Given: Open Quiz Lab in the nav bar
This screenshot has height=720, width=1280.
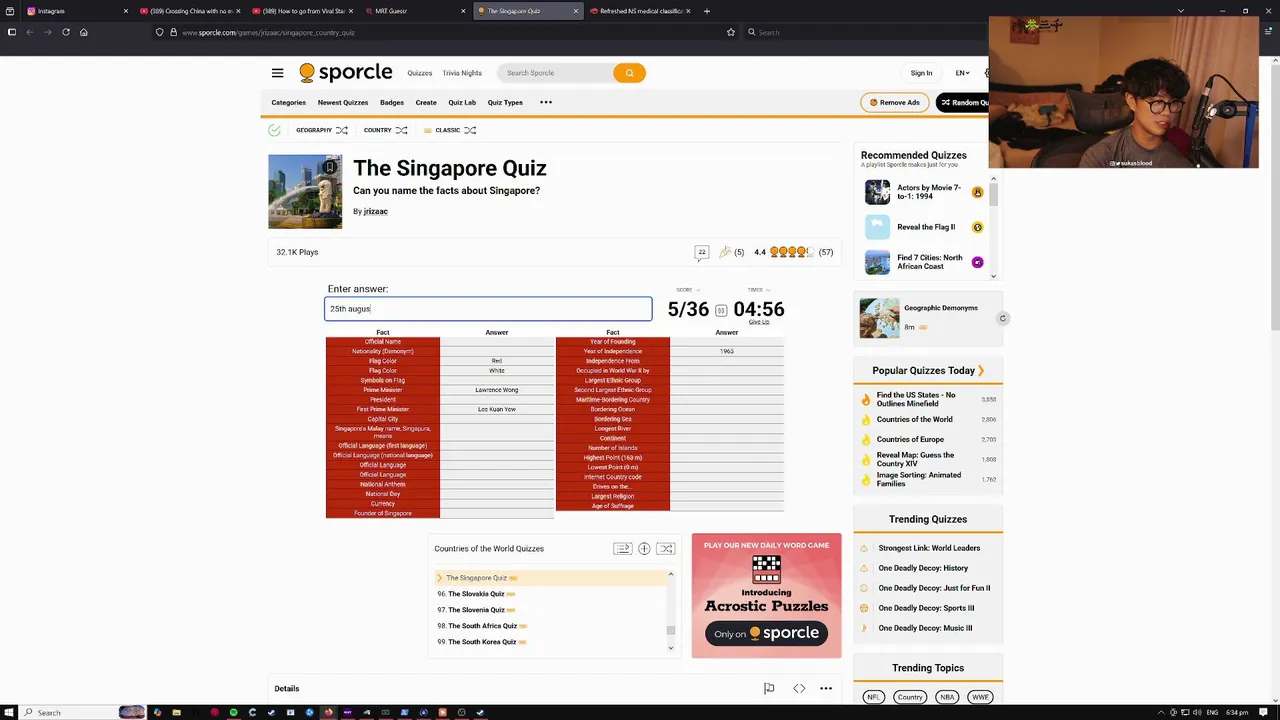Looking at the screenshot, I should pyautogui.click(x=462, y=102).
